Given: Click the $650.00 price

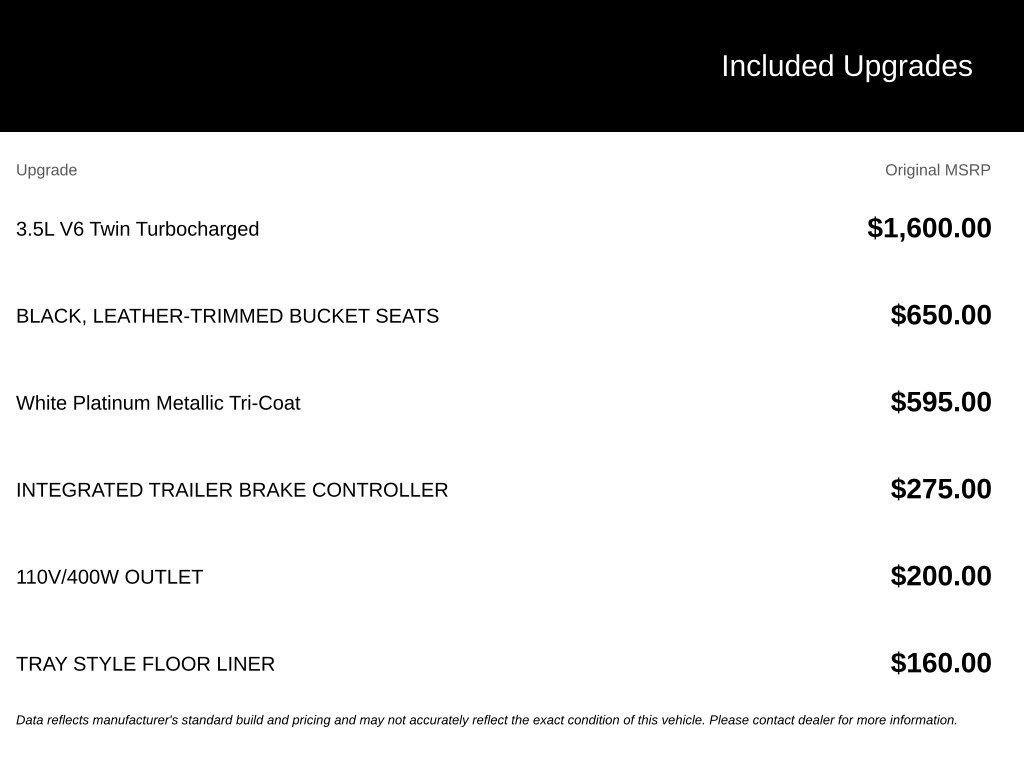Looking at the screenshot, I should [x=940, y=315].
